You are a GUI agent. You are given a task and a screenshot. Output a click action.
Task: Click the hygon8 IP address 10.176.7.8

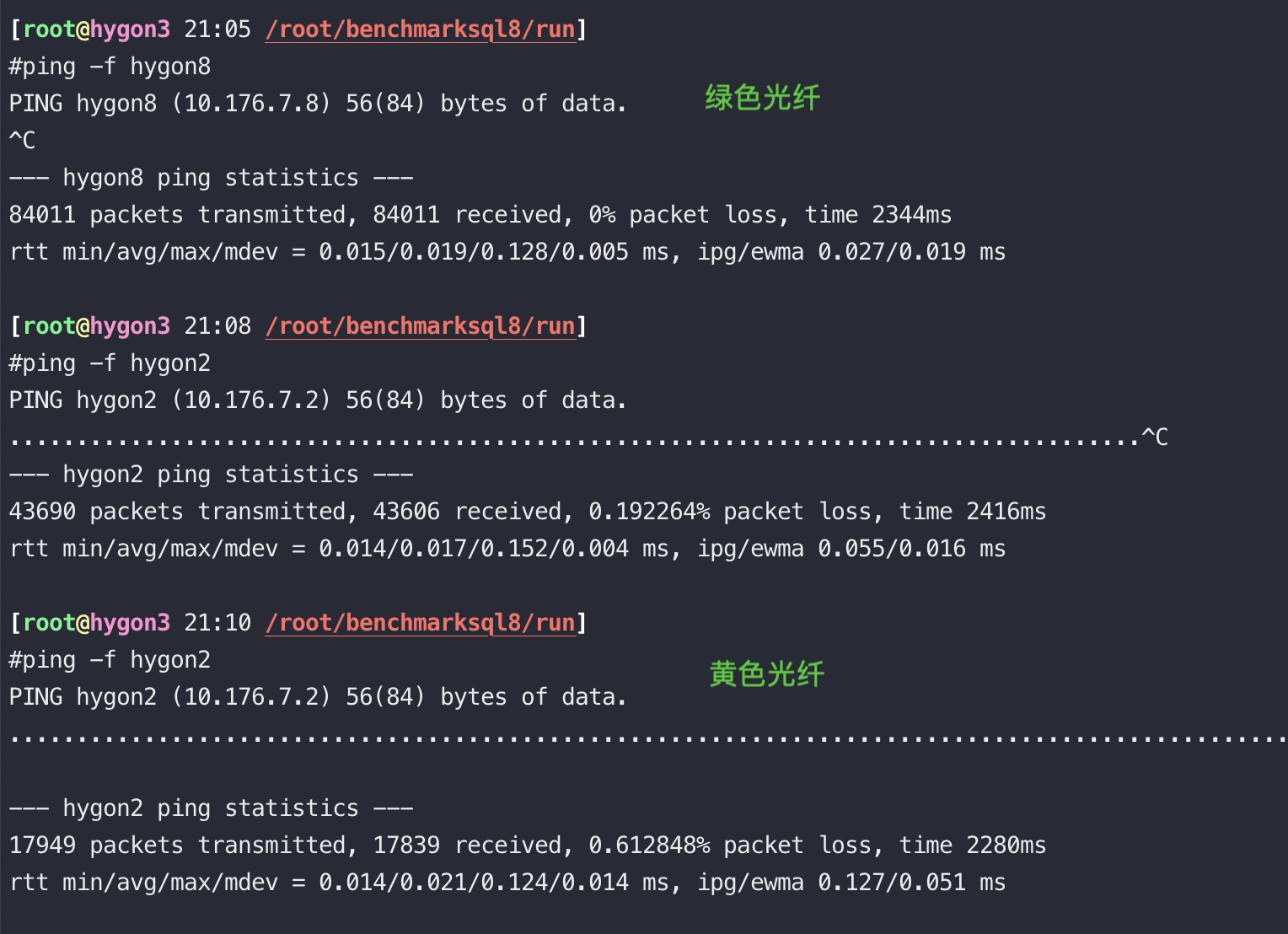pyautogui.click(x=251, y=104)
